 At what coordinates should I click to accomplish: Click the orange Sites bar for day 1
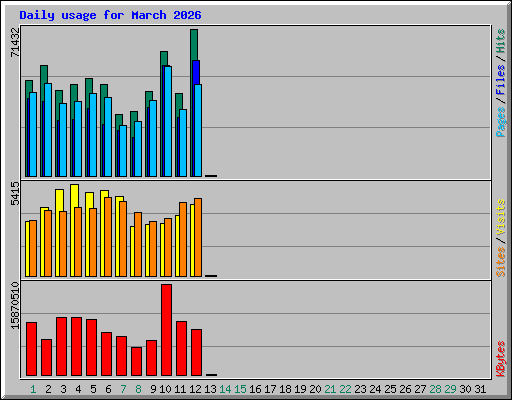[33, 248]
